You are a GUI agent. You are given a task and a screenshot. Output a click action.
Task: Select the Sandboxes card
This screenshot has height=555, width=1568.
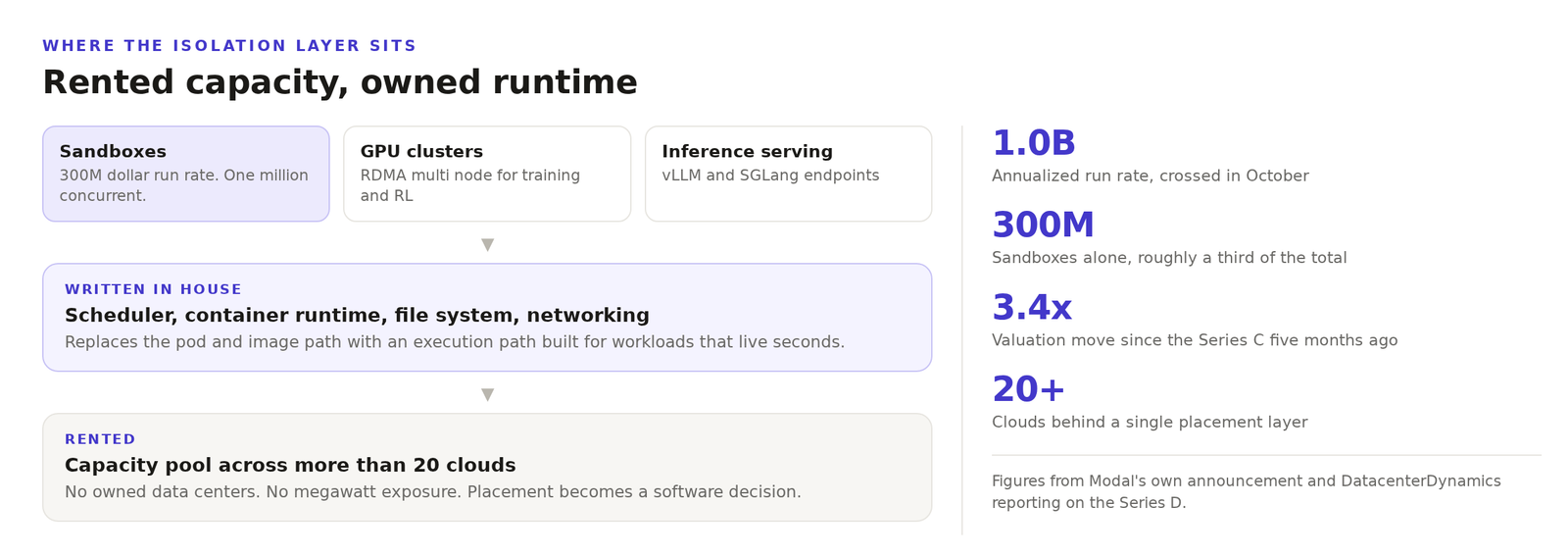186,174
